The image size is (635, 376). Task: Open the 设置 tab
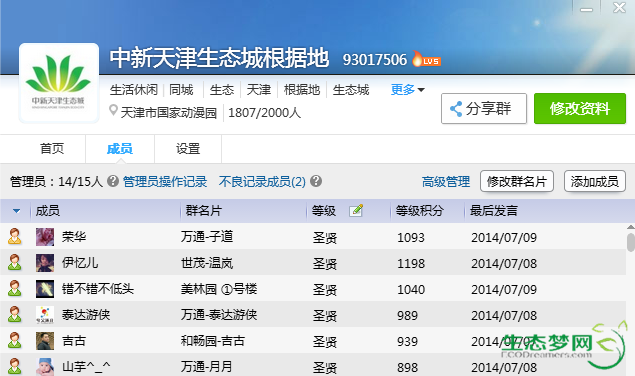coord(188,148)
